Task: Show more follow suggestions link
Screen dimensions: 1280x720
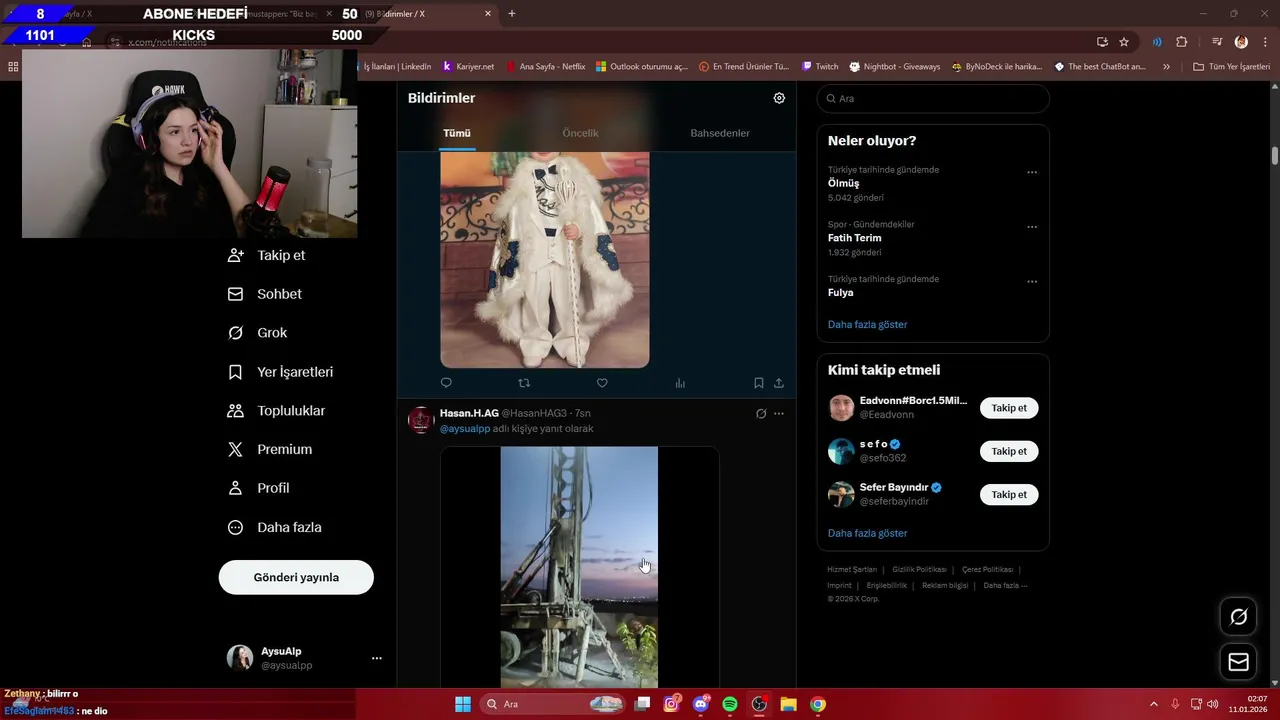Action: pos(867,534)
